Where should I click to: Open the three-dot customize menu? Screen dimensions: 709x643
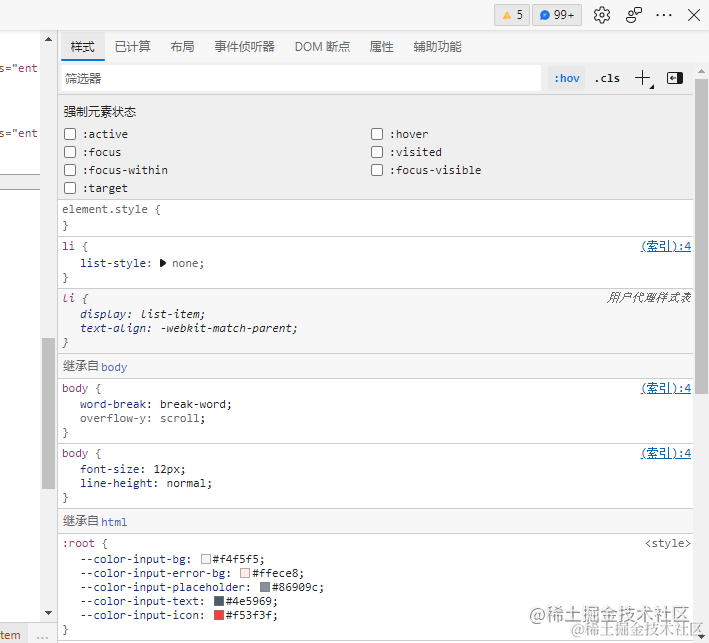663,15
